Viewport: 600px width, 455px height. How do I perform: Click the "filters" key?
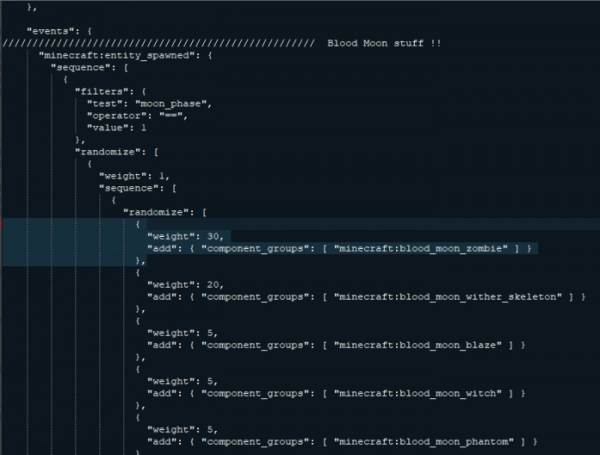[98, 93]
